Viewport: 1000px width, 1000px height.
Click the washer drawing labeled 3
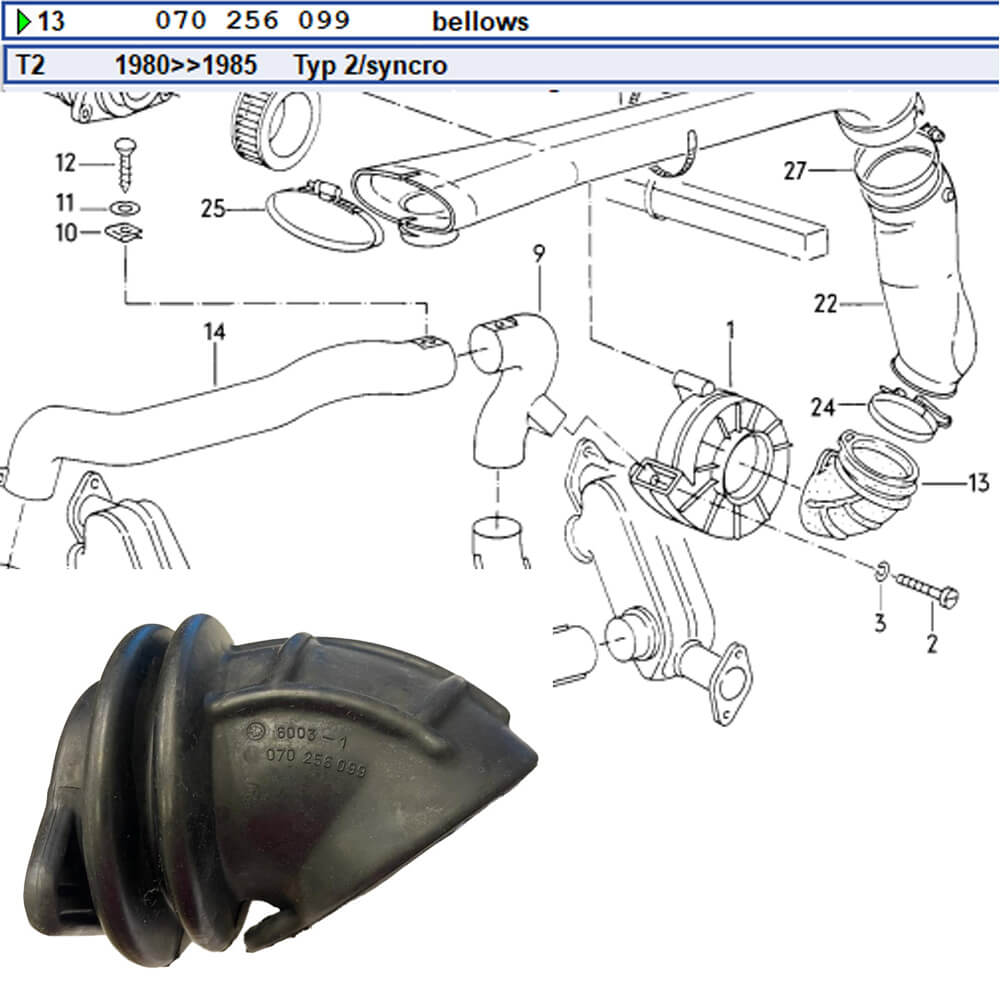pyautogui.click(x=878, y=573)
